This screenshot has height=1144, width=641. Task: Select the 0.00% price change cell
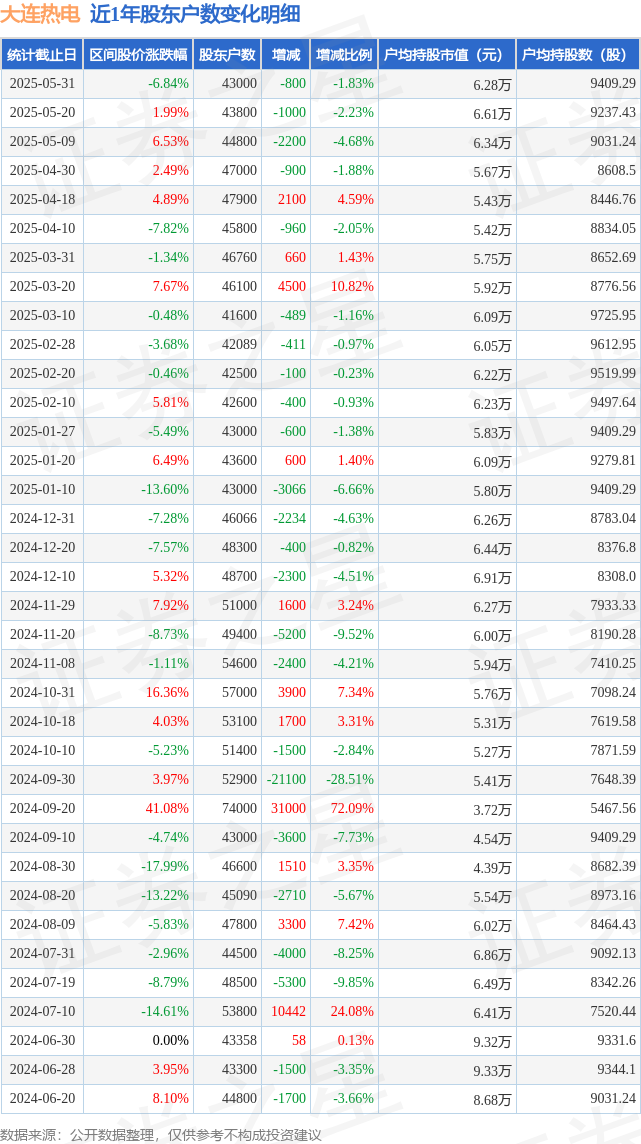point(171,1040)
